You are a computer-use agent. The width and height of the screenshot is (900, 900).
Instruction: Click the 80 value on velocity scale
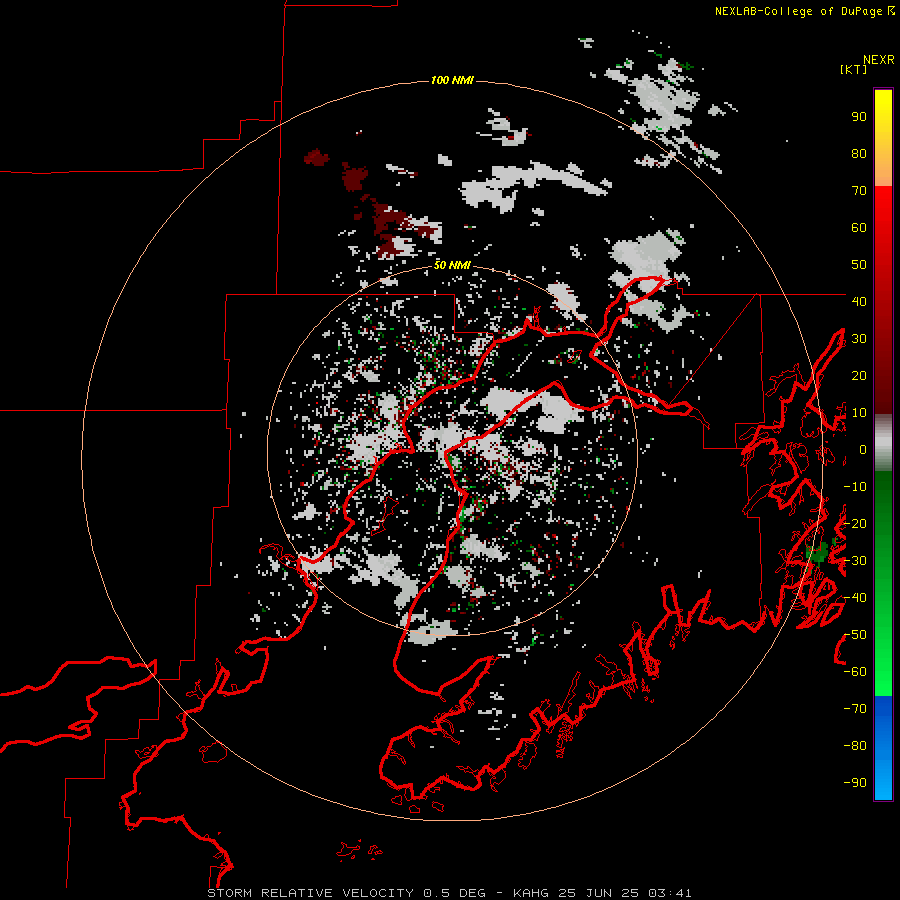(859, 154)
